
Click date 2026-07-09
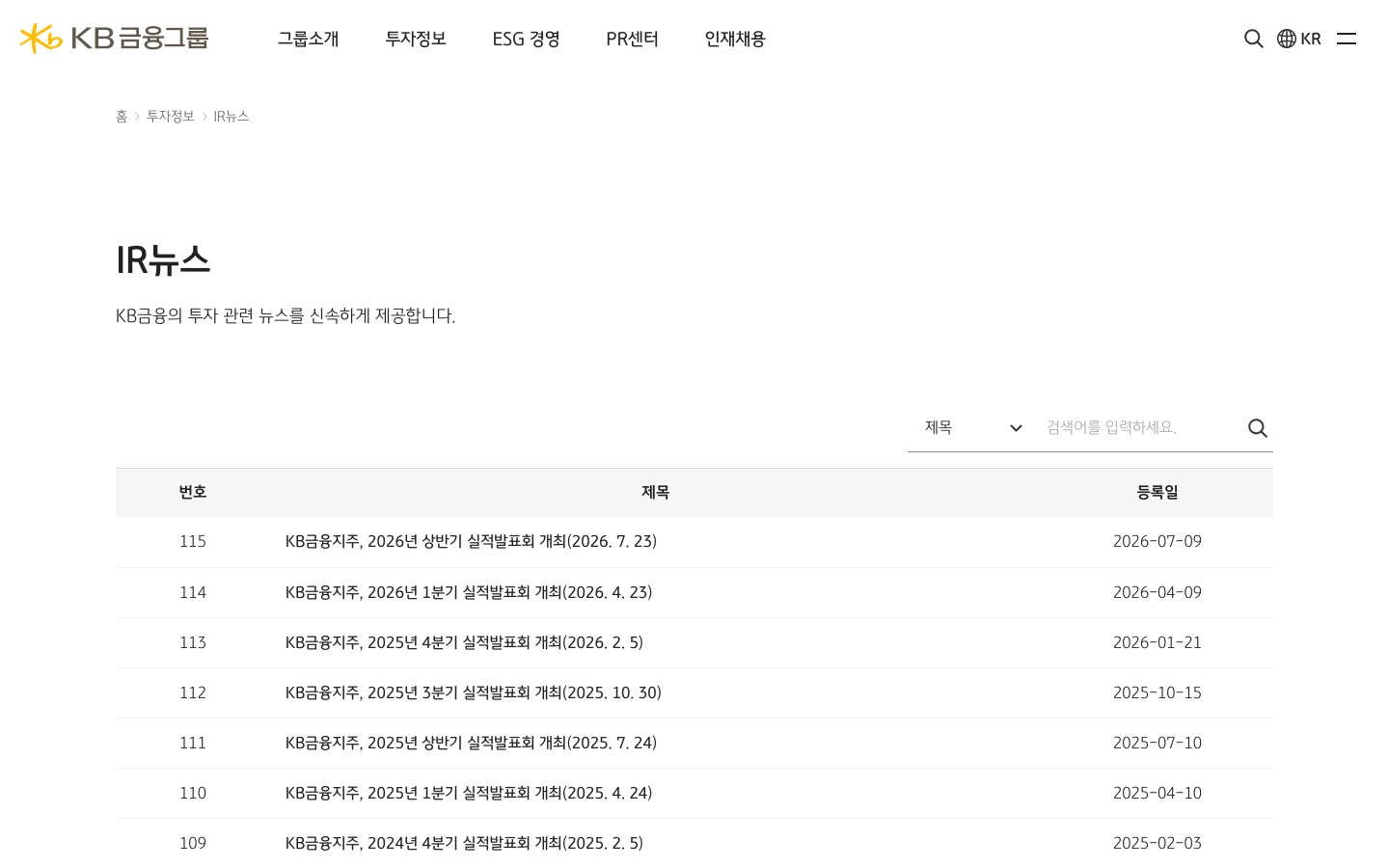point(1157,542)
